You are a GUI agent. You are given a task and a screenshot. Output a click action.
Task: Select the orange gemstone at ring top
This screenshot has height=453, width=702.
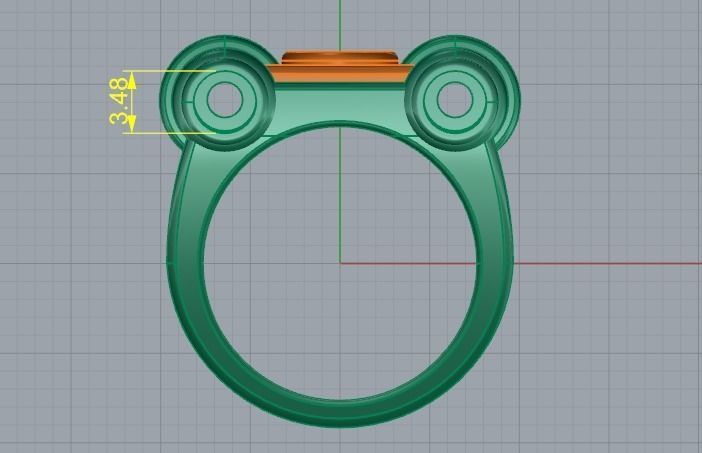click(x=340, y=67)
